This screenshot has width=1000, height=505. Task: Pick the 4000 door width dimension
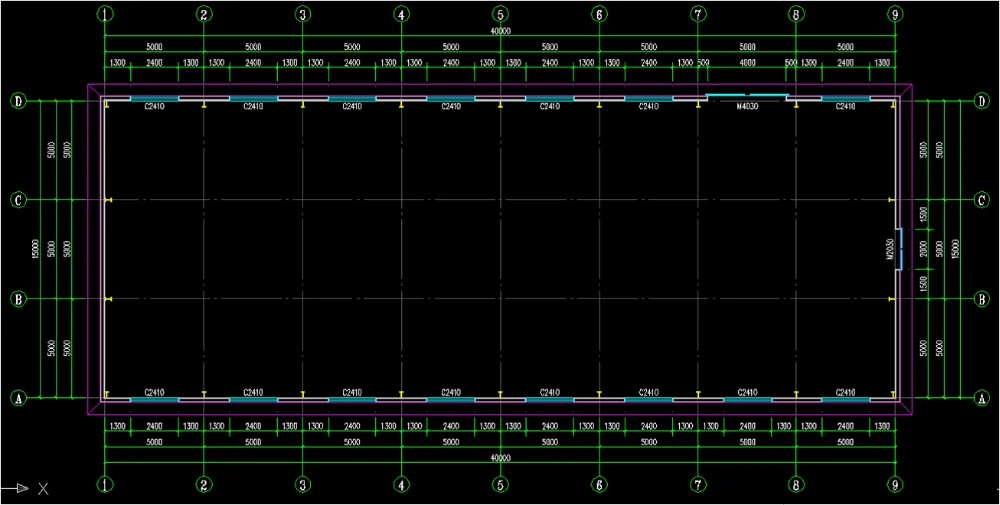[x=747, y=63]
